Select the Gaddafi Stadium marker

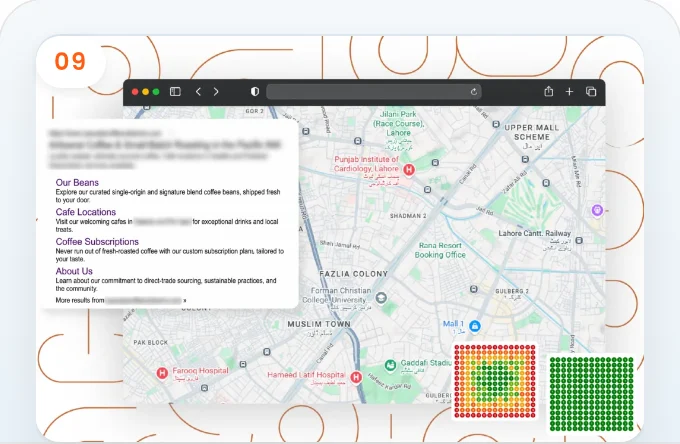click(x=390, y=366)
